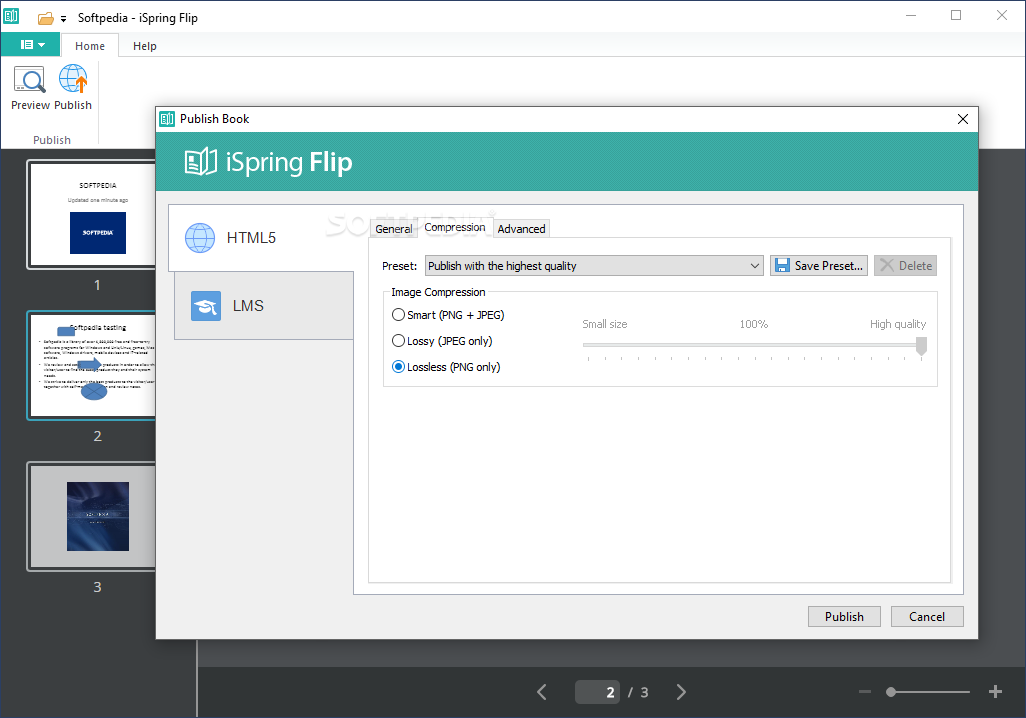Go to previous page arrow
The height and width of the screenshot is (718, 1026).
point(542,692)
